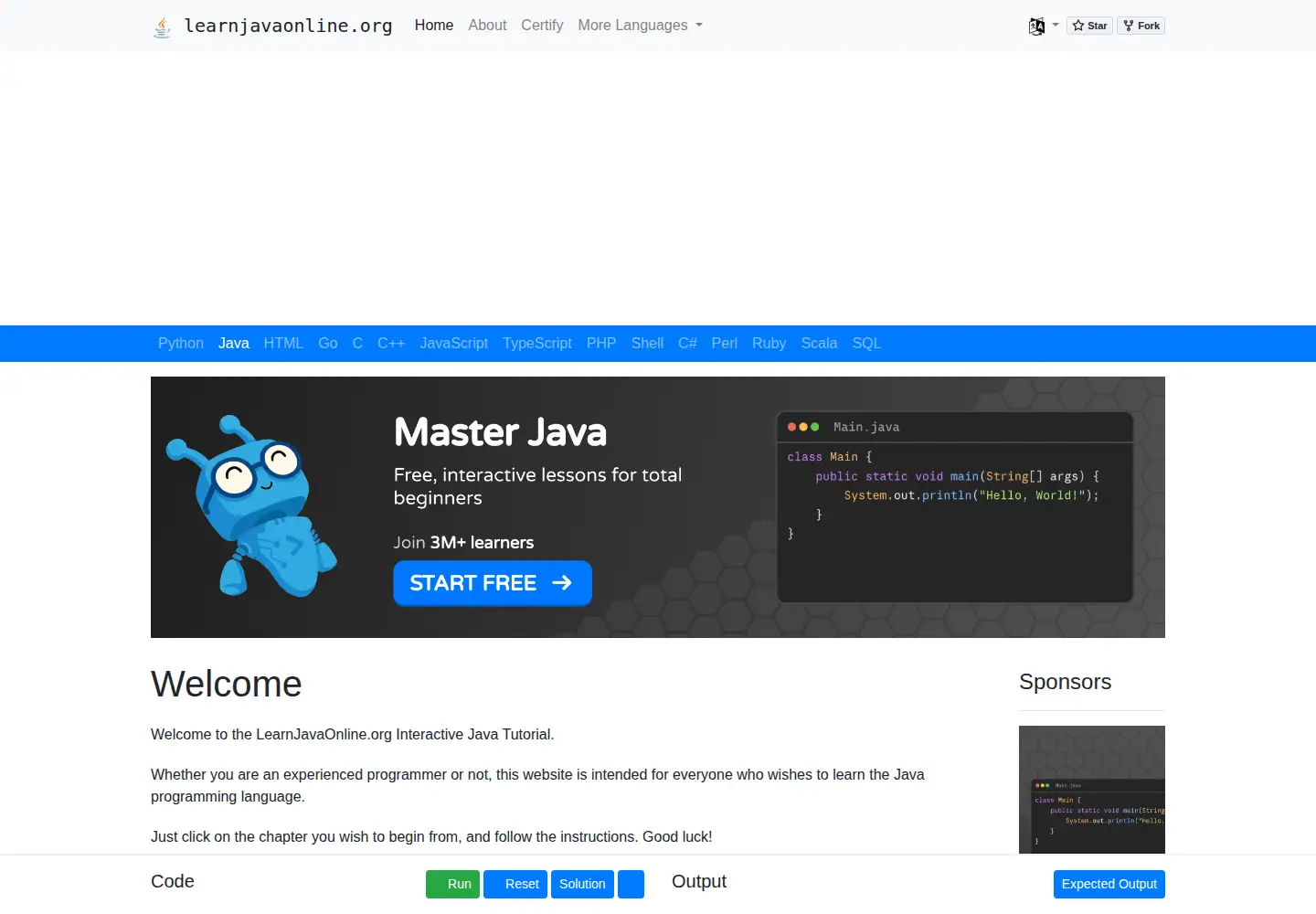Fork the repository on GitHub

pyautogui.click(x=1141, y=26)
